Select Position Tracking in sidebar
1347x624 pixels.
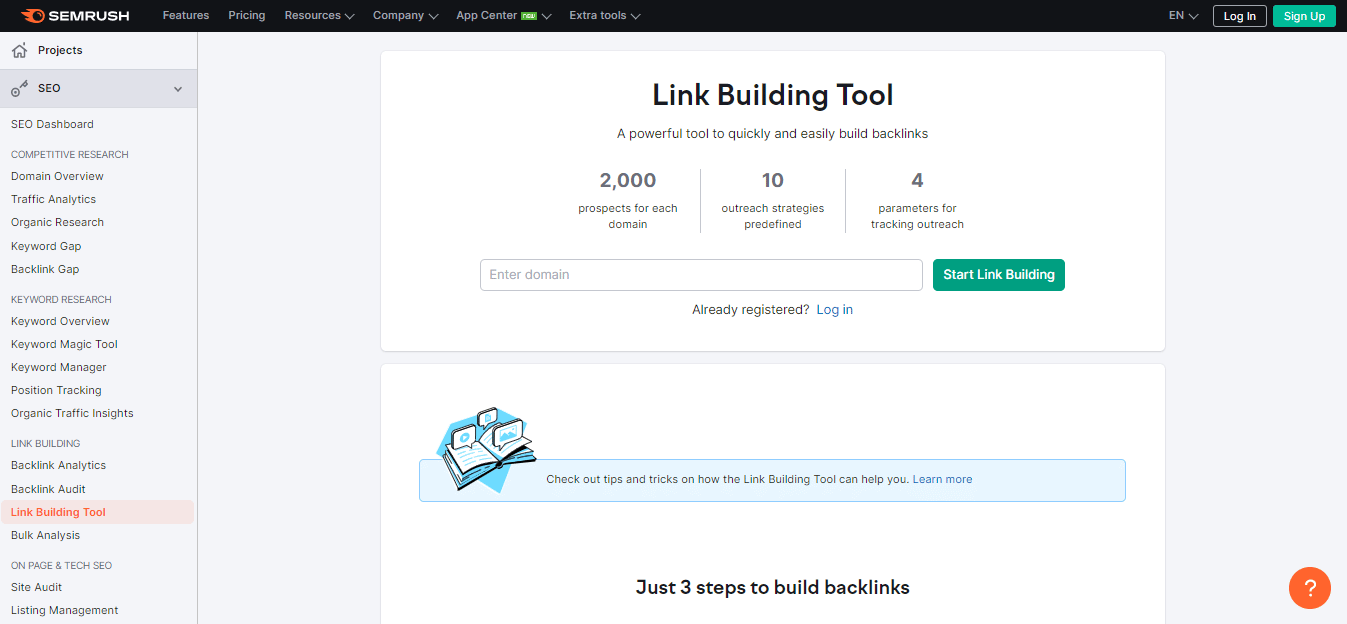pos(56,390)
